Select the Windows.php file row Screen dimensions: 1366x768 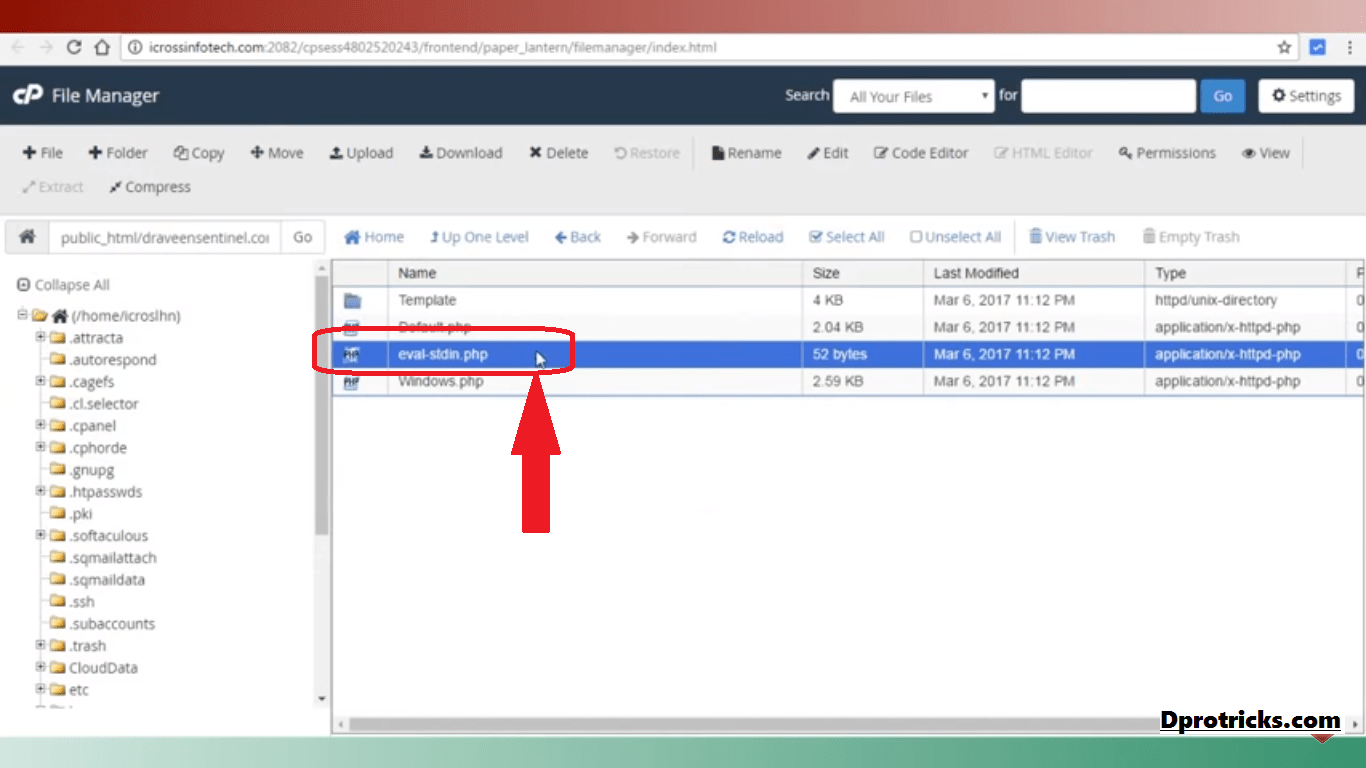pyautogui.click(x=848, y=381)
